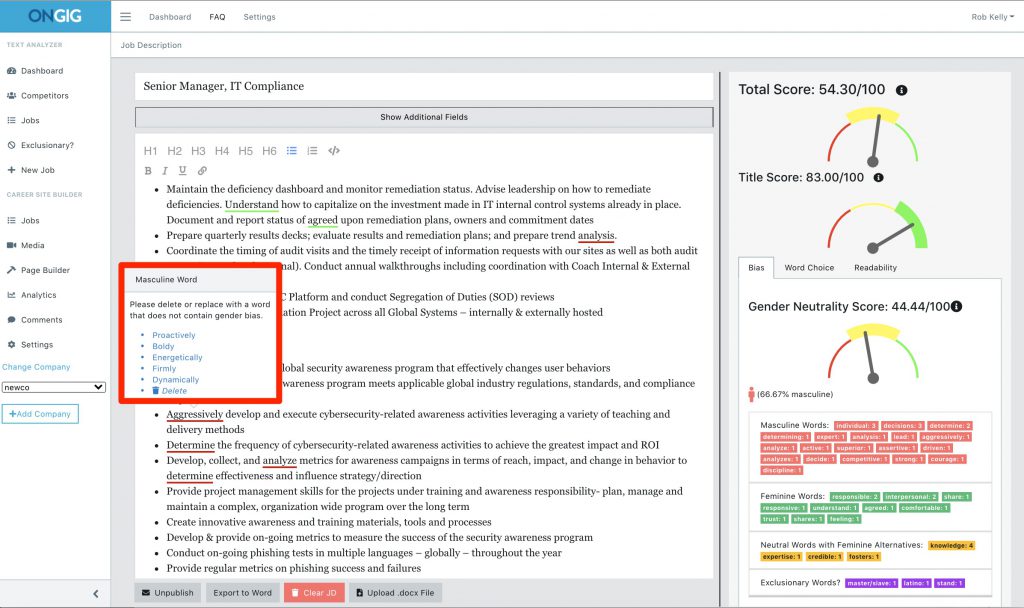Image resolution: width=1024 pixels, height=608 pixels.
Task: Insert a hyperlink
Action: [202, 170]
